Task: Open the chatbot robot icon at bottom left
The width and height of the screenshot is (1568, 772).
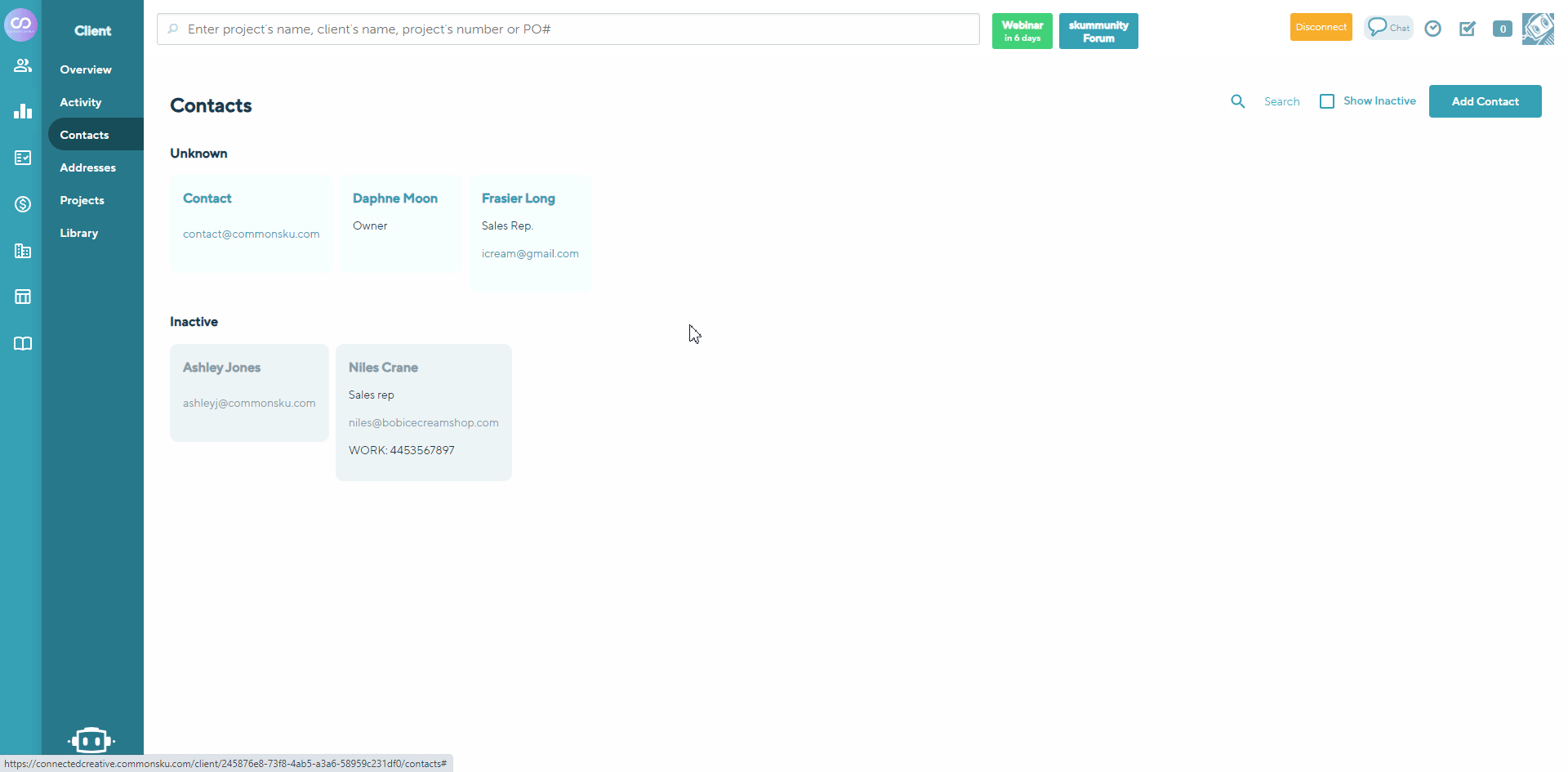Action: point(91,739)
